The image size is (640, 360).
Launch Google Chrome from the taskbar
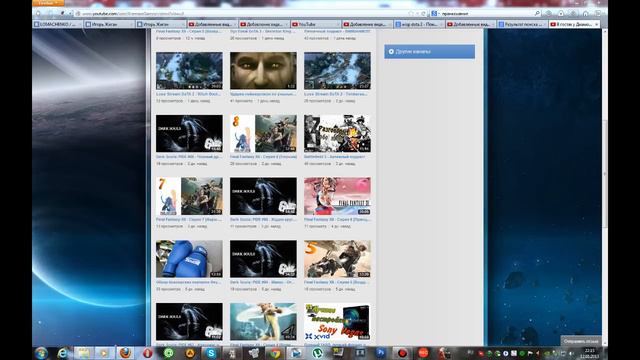pos(275,353)
